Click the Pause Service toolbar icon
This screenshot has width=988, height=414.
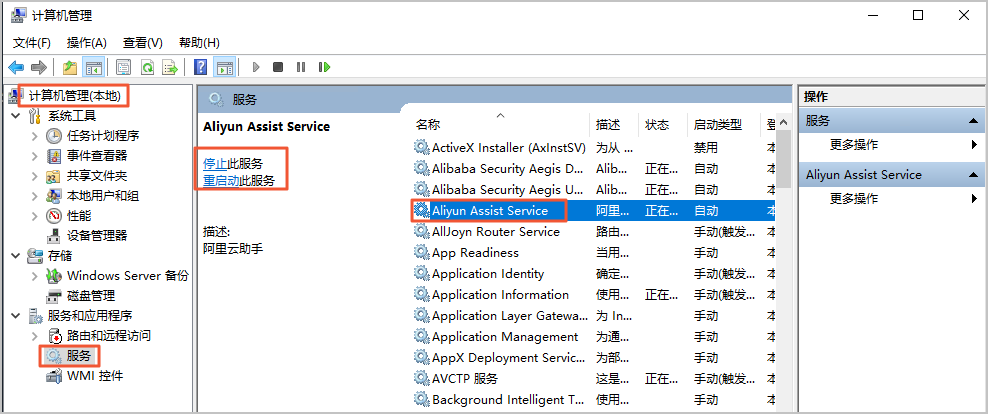click(x=301, y=67)
